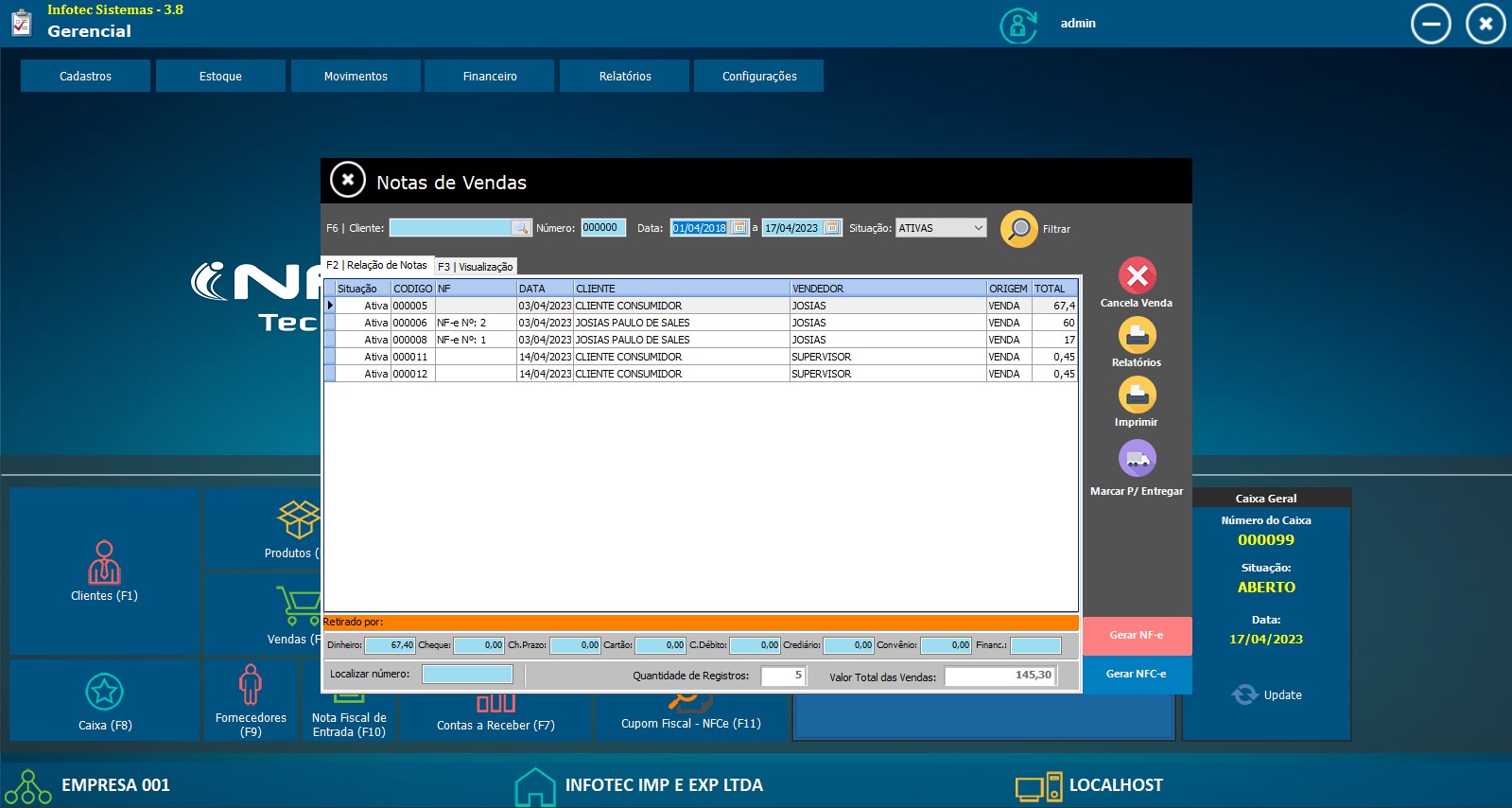Click the Gerar NF-e button
1512x808 pixels.
coord(1136,635)
